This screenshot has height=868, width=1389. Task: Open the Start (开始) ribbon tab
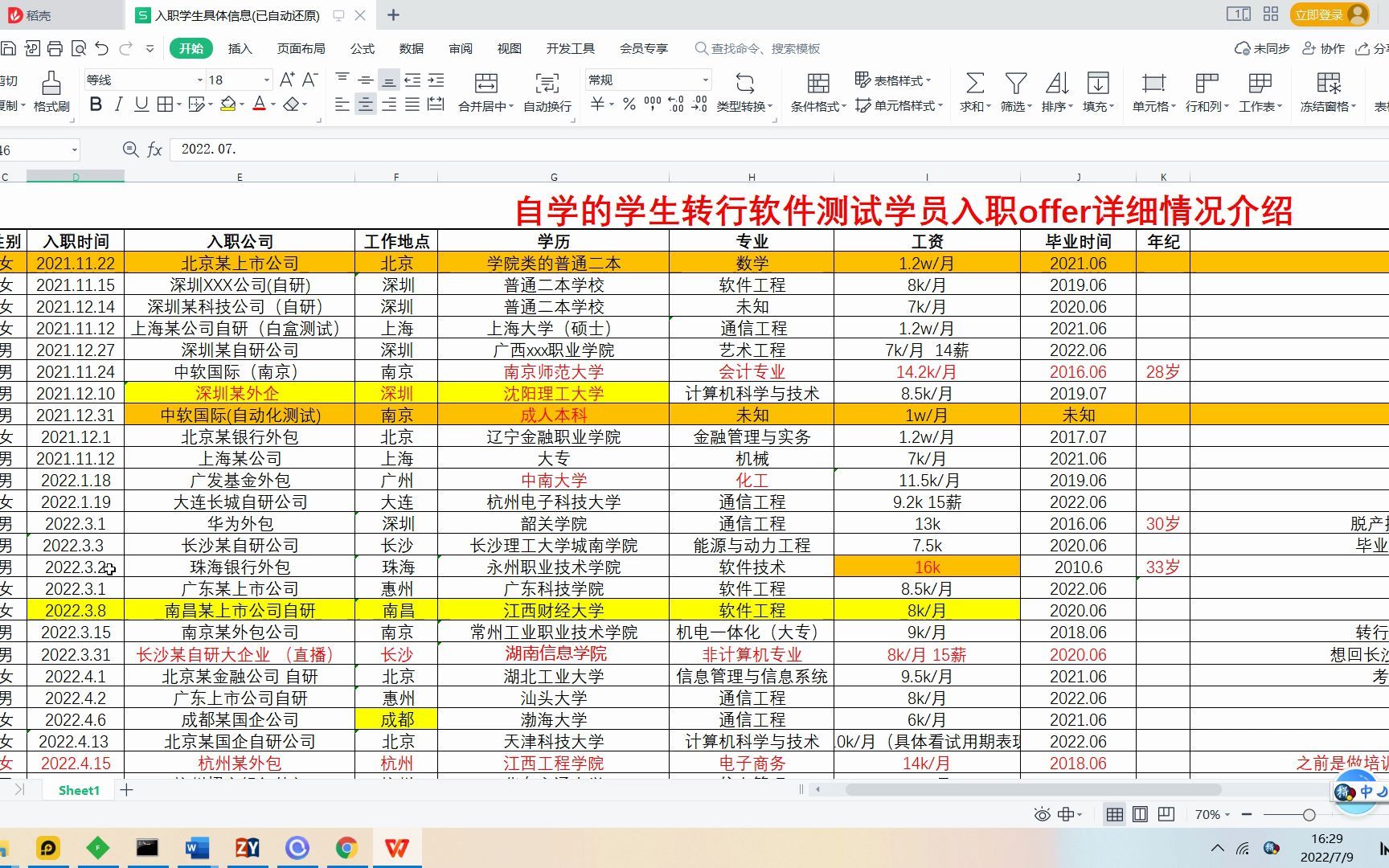pyautogui.click(x=191, y=48)
